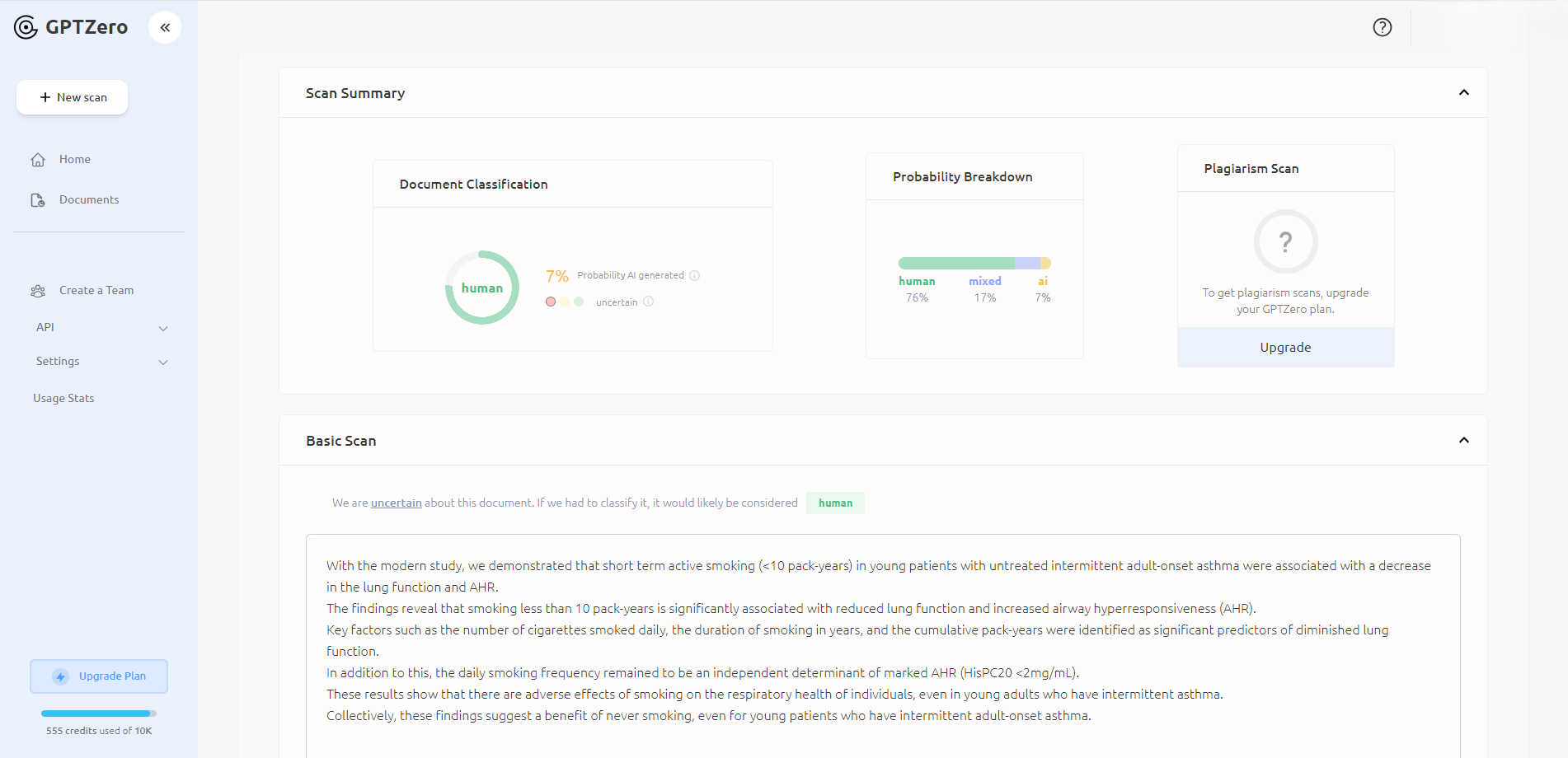Collapse the Scan Summary section

click(1464, 92)
